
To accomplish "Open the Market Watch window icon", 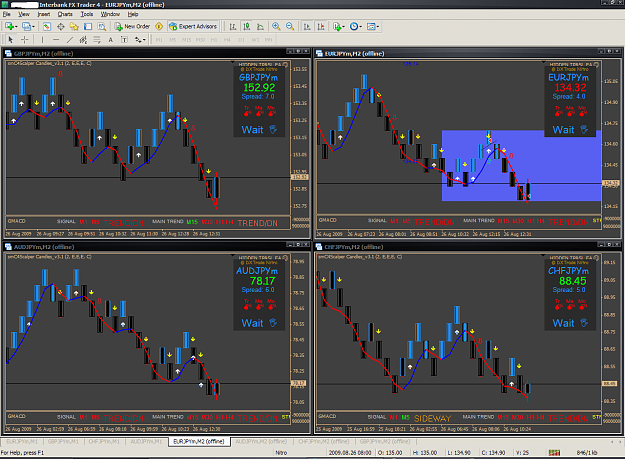I will point(47,26).
